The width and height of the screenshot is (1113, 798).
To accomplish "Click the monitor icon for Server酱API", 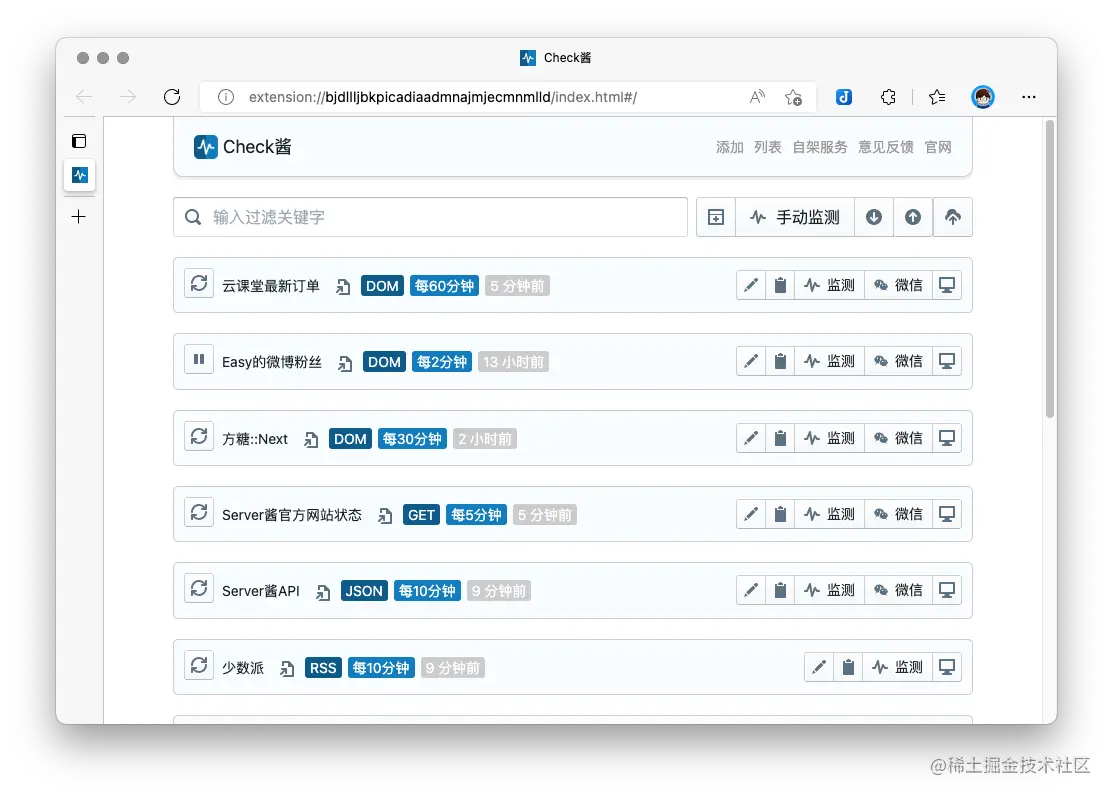I will (947, 590).
